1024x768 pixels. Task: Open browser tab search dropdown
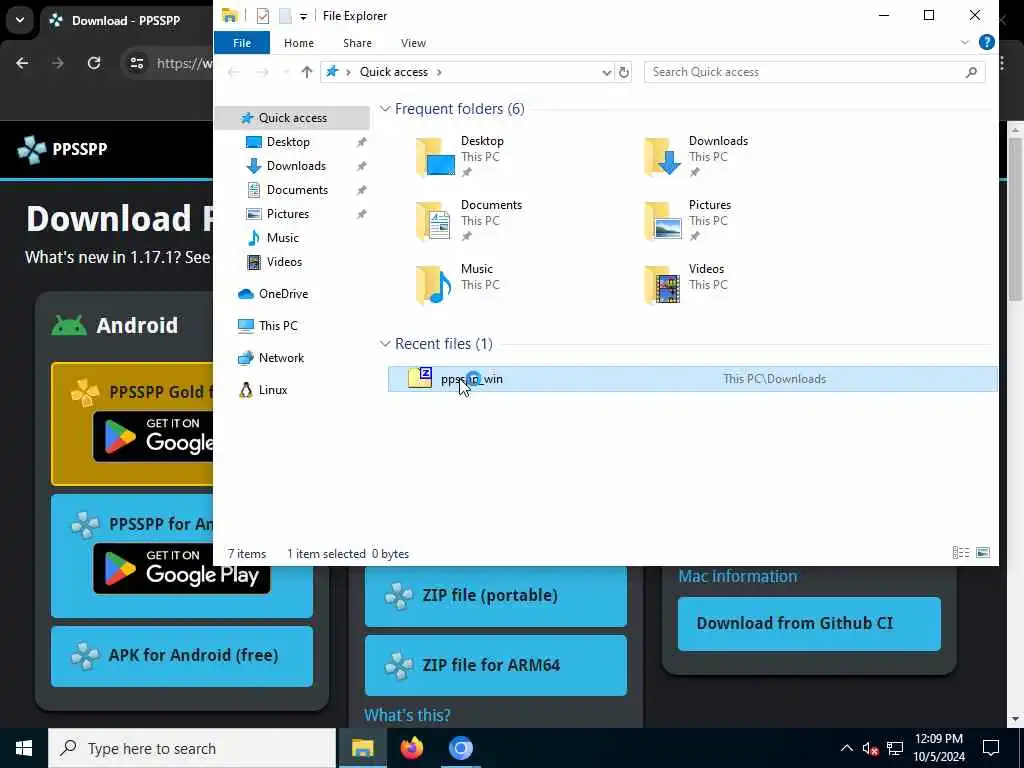tap(20, 20)
